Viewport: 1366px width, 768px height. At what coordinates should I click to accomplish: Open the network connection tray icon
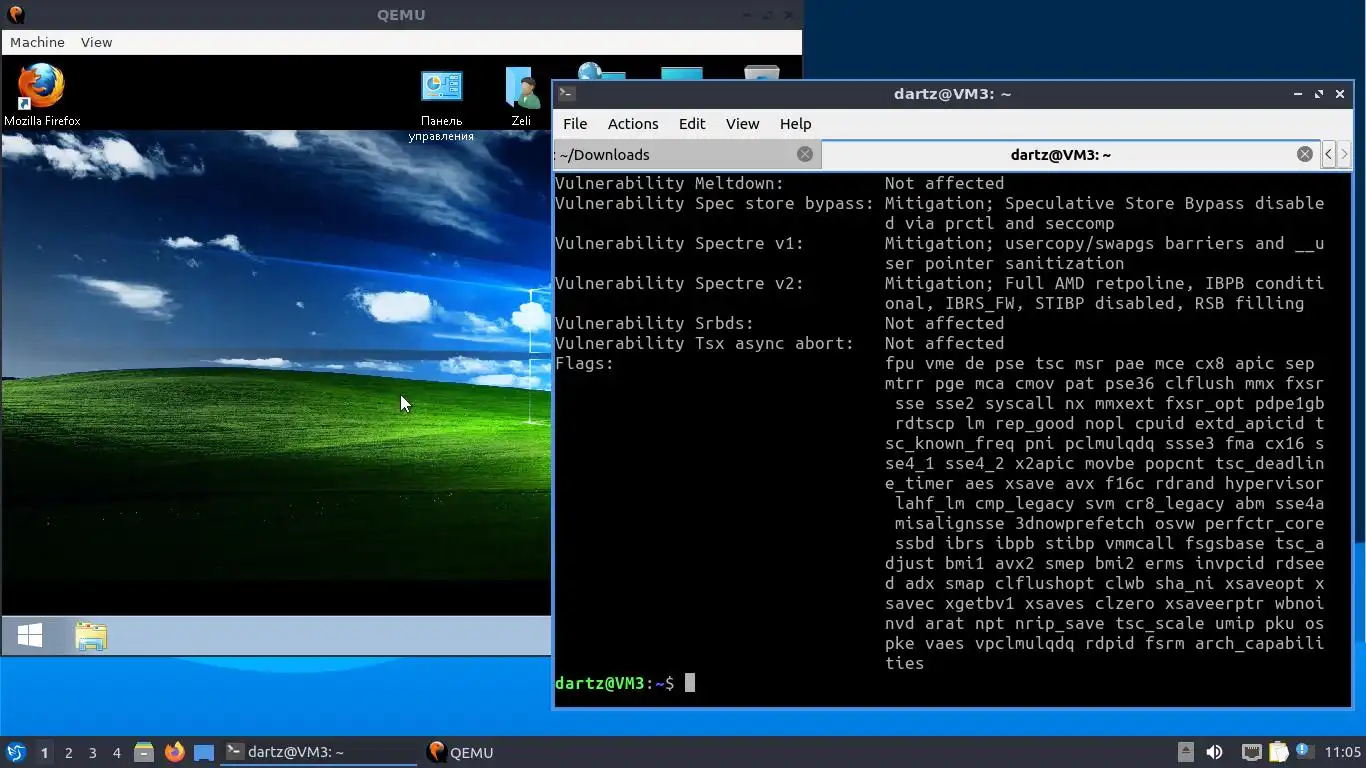(1251, 752)
